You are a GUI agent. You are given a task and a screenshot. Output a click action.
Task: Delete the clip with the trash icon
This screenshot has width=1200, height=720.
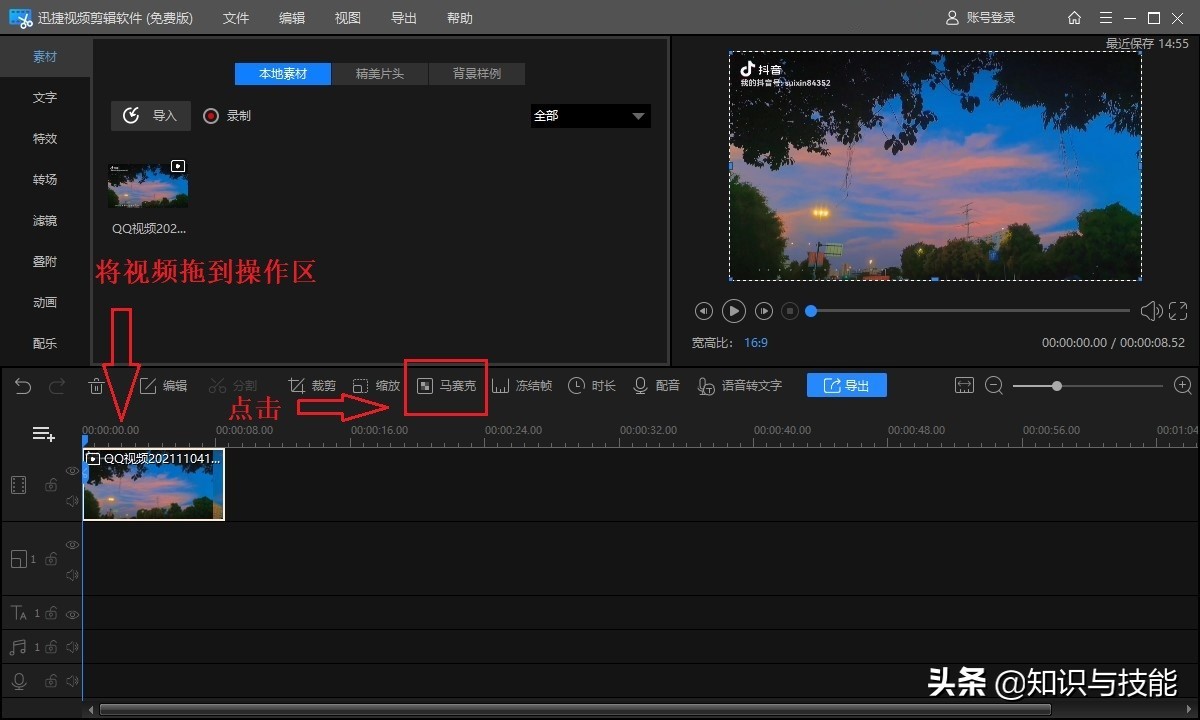click(96, 386)
